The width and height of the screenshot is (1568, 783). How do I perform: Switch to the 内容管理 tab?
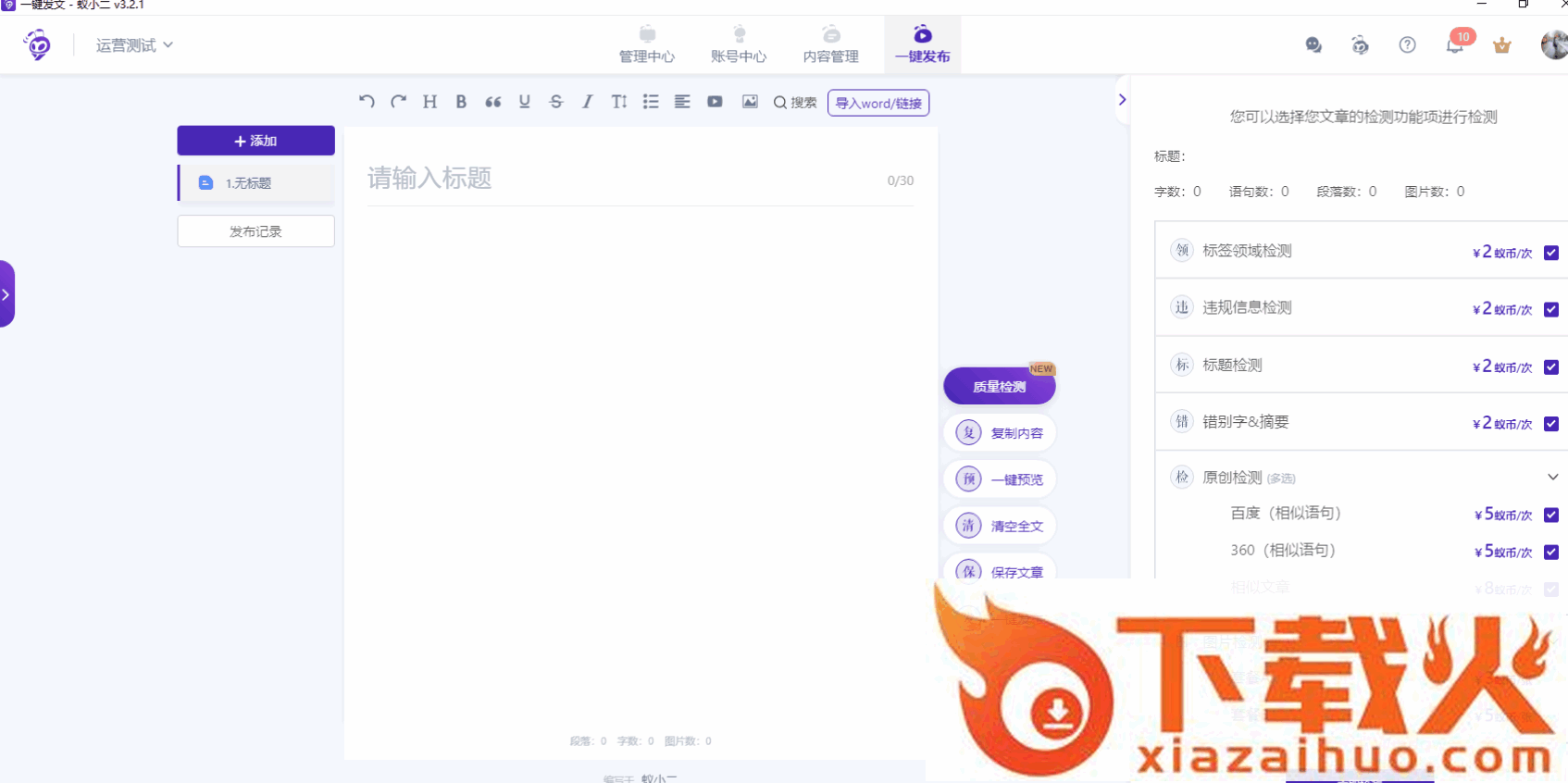pos(830,45)
